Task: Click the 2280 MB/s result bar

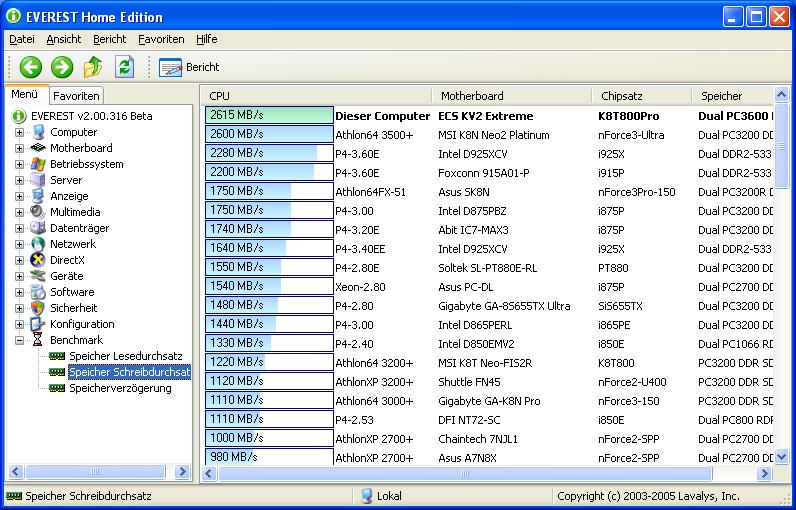Action: pos(269,153)
